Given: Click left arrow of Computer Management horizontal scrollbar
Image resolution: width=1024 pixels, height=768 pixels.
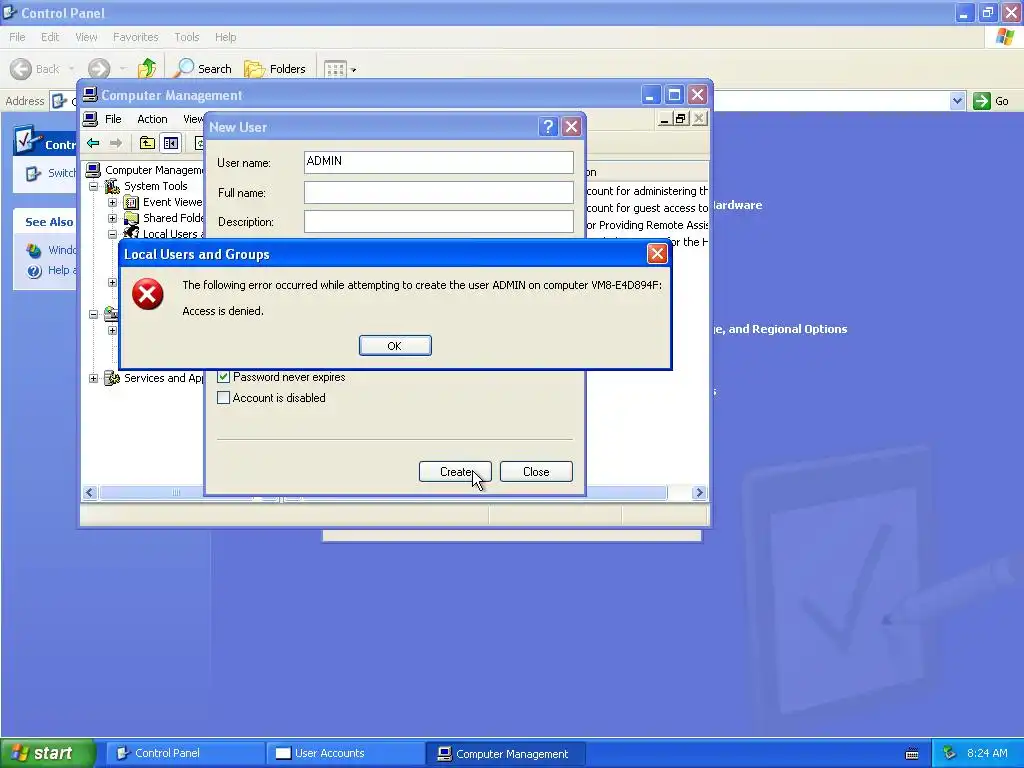Looking at the screenshot, I should point(90,492).
